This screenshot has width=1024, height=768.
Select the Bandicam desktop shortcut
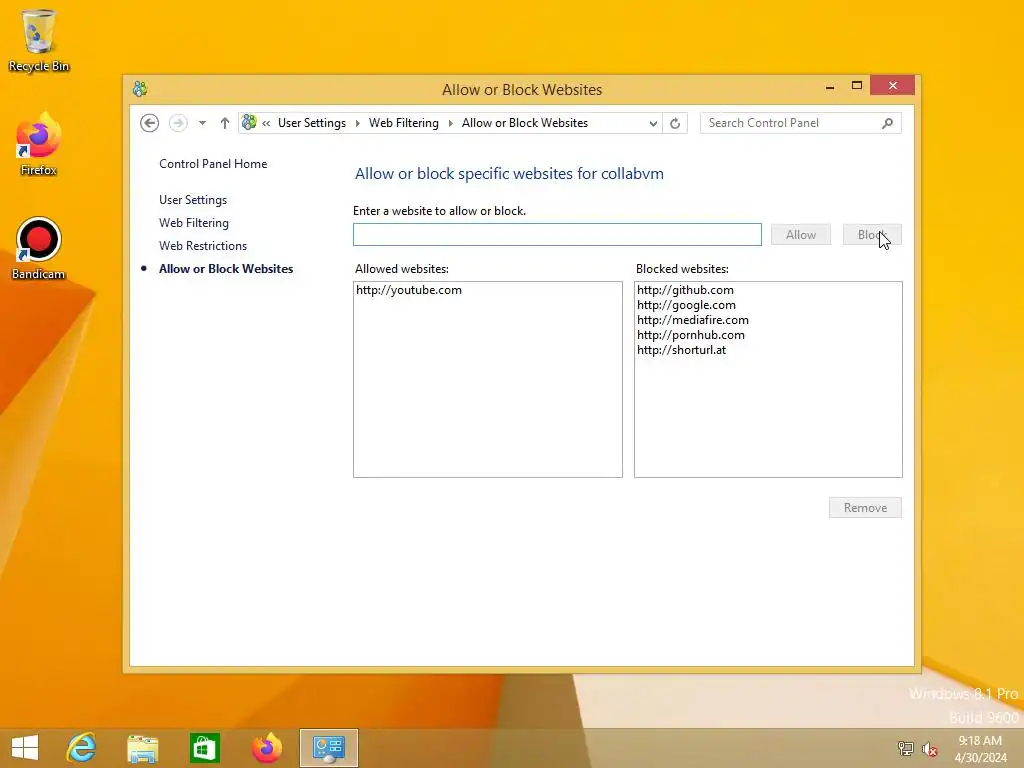[x=39, y=249]
